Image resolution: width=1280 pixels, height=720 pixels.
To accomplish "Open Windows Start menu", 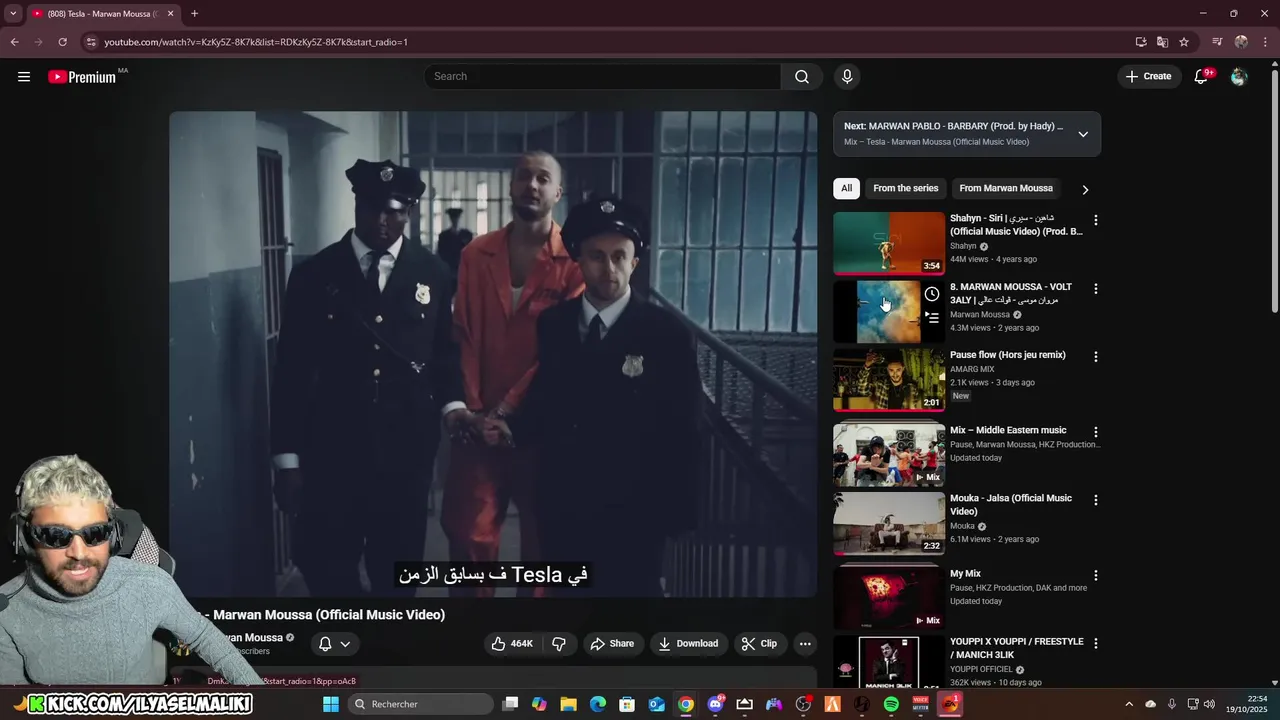I will pos(331,704).
